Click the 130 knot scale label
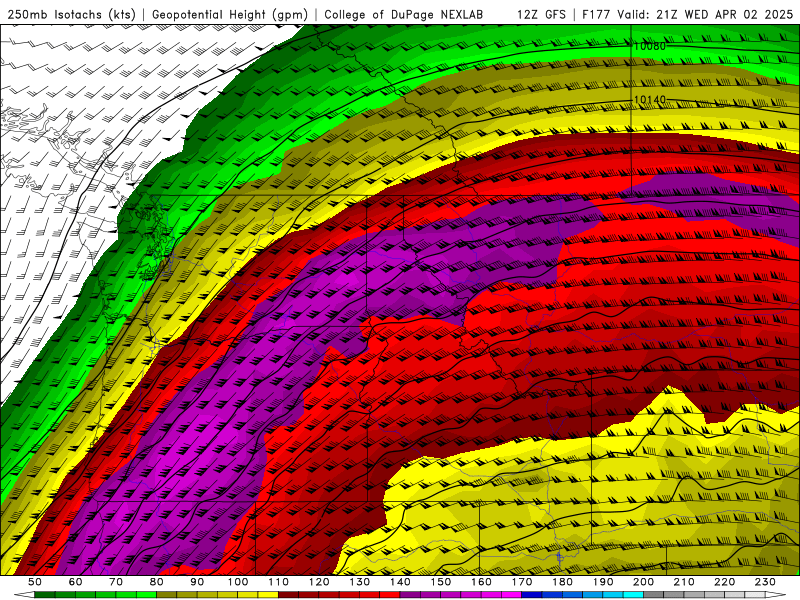This screenshot has height=600, width=800. pyautogui.click(x=360, y=582)
